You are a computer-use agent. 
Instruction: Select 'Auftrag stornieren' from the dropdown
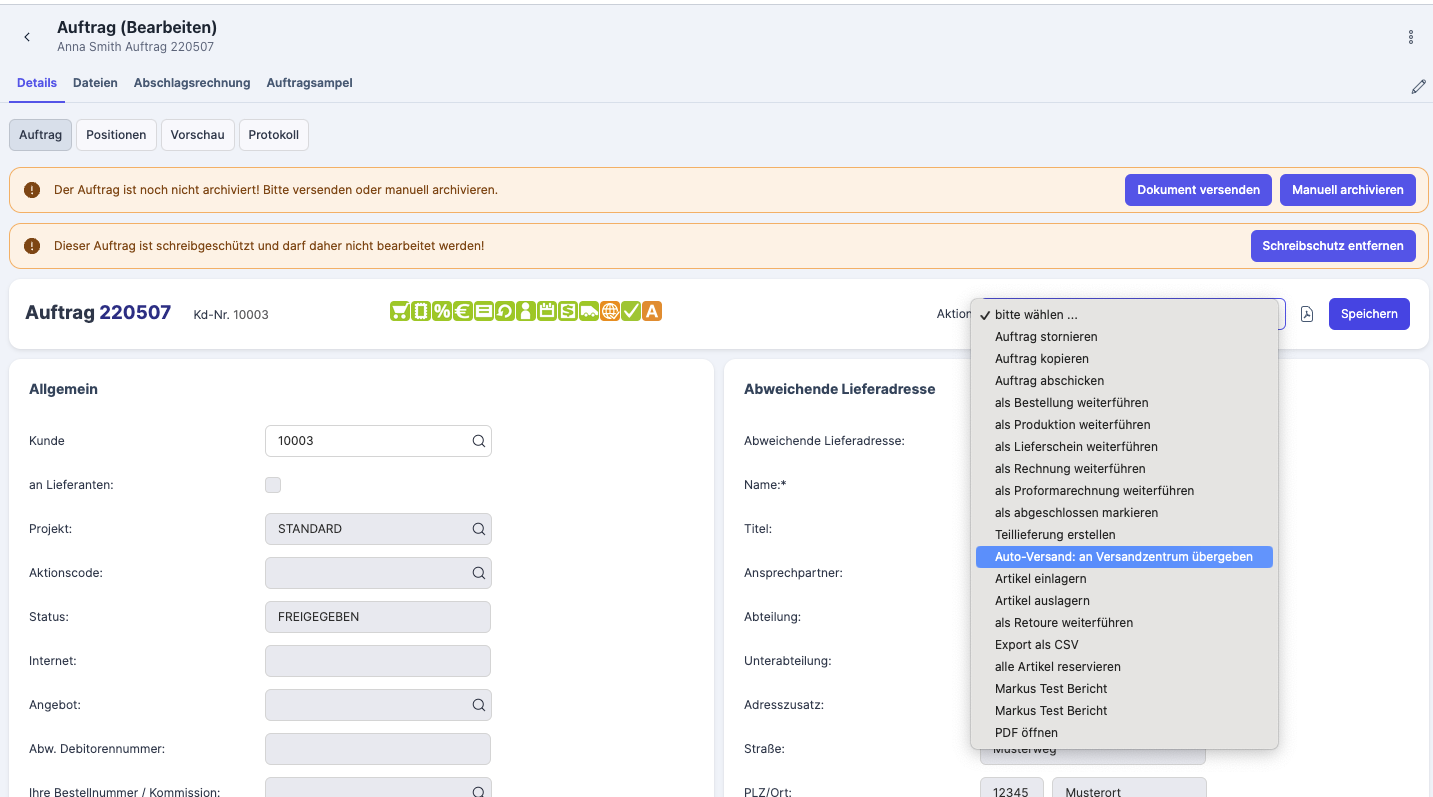(x=1046, y=337)
